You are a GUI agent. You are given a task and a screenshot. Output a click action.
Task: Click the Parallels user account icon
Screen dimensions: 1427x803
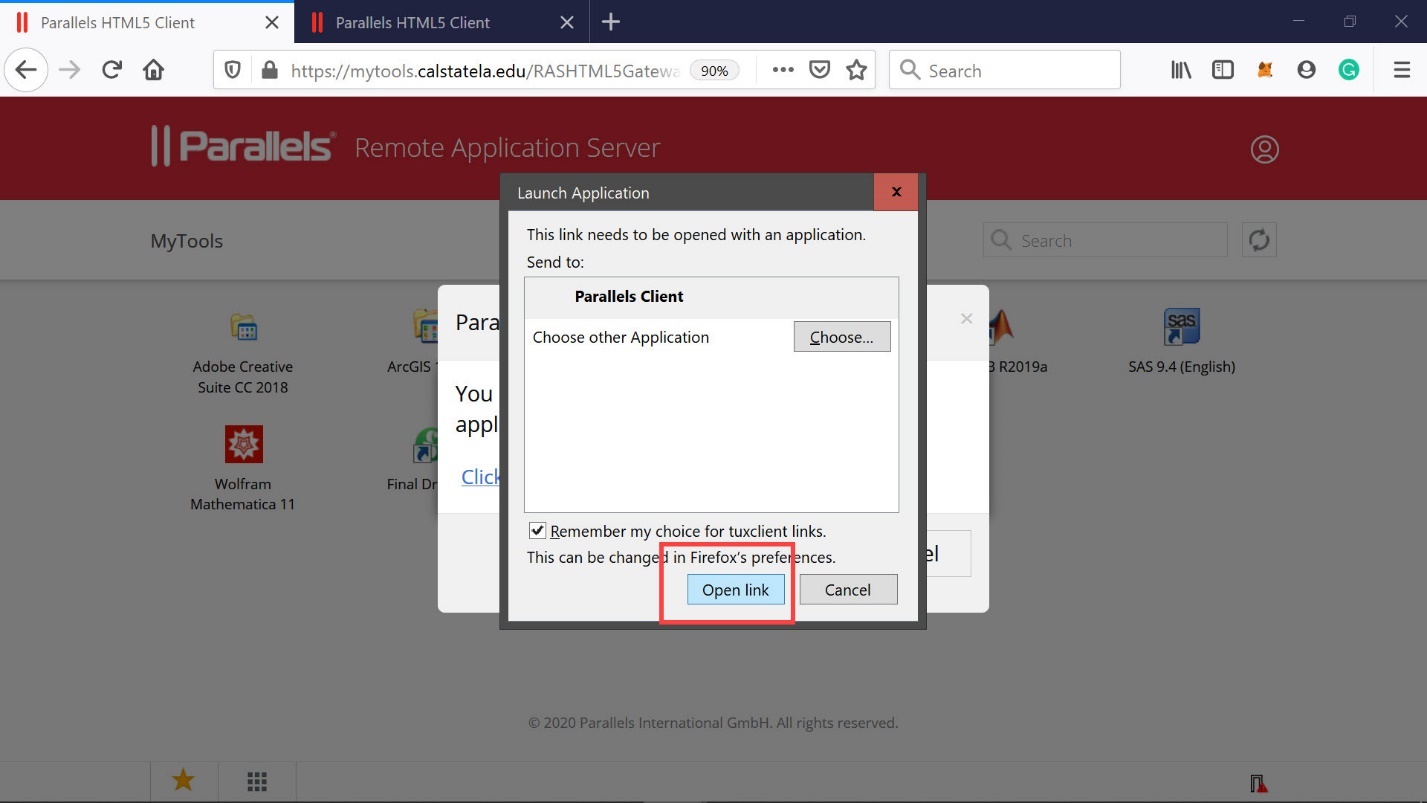tap(1264, 149)
